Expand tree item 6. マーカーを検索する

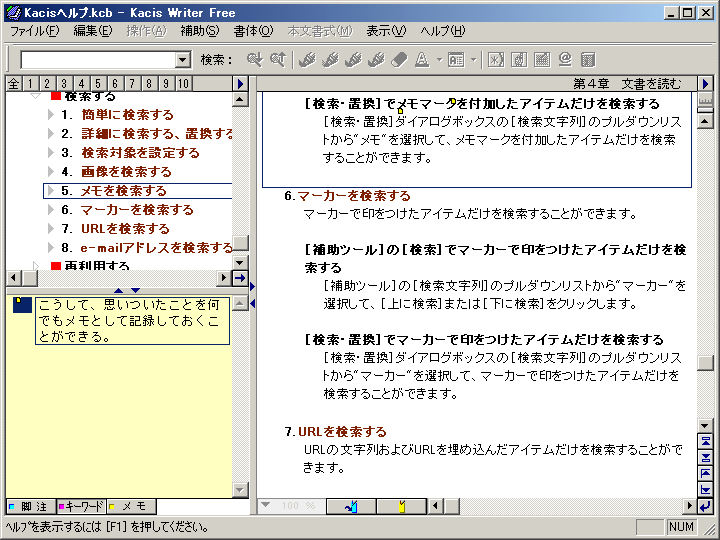51,209
